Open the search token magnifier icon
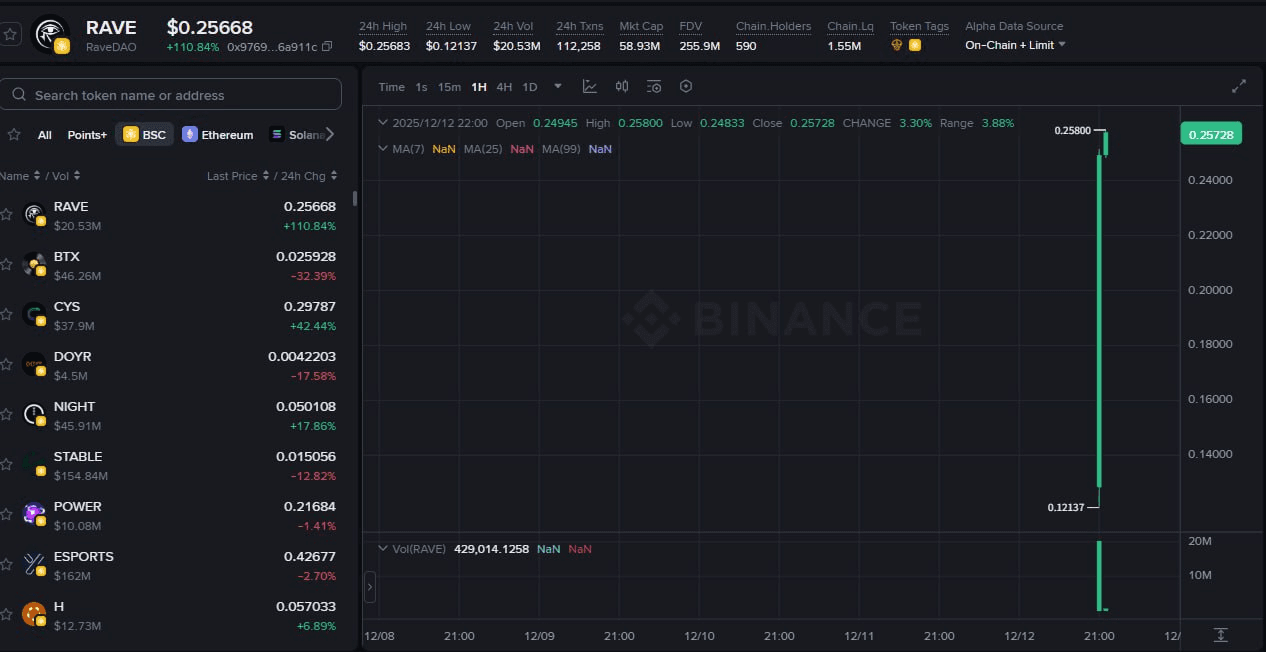1266x652 pixels. (18, 93)
